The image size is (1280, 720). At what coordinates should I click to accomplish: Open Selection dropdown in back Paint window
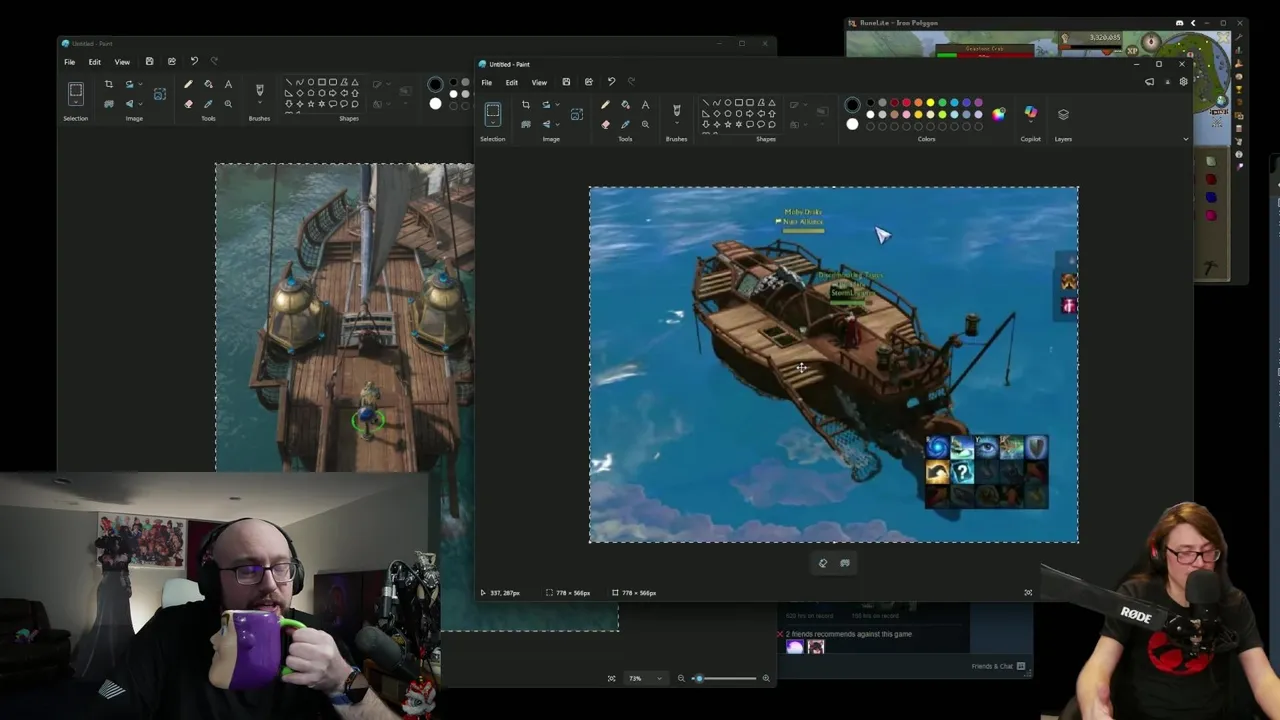[75, 102]
